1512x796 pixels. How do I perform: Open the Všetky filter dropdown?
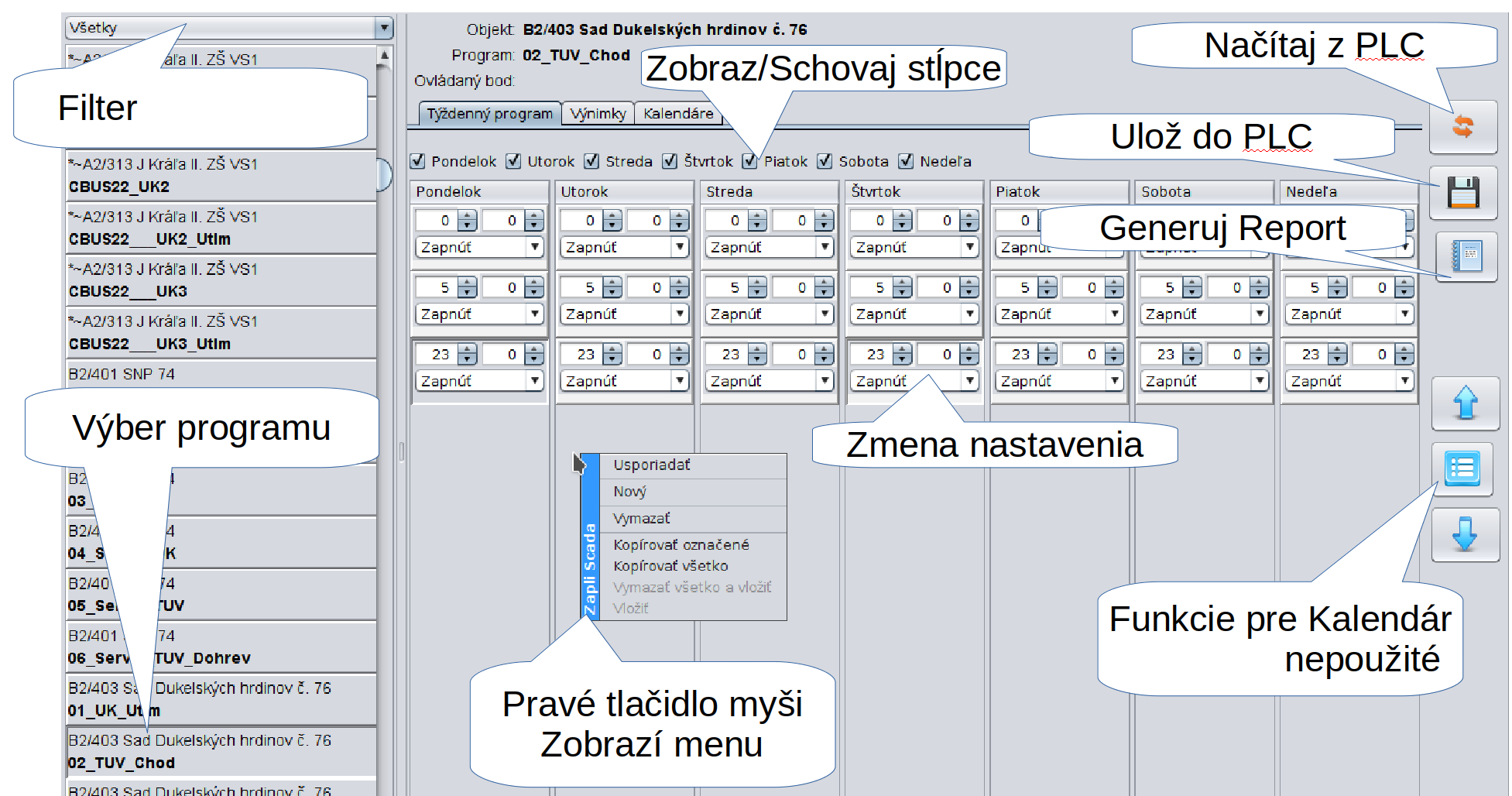tap(384, 29)
